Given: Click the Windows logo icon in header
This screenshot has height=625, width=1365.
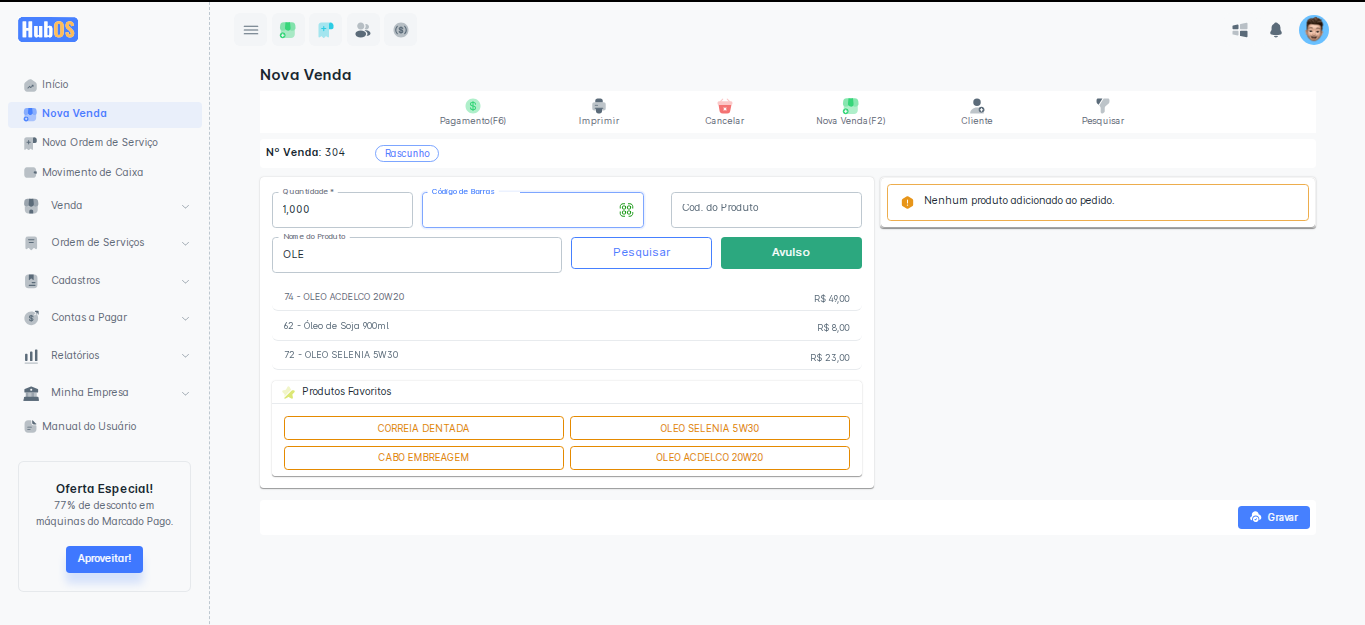Looking at the screenshot, I should coord(1240,30).
